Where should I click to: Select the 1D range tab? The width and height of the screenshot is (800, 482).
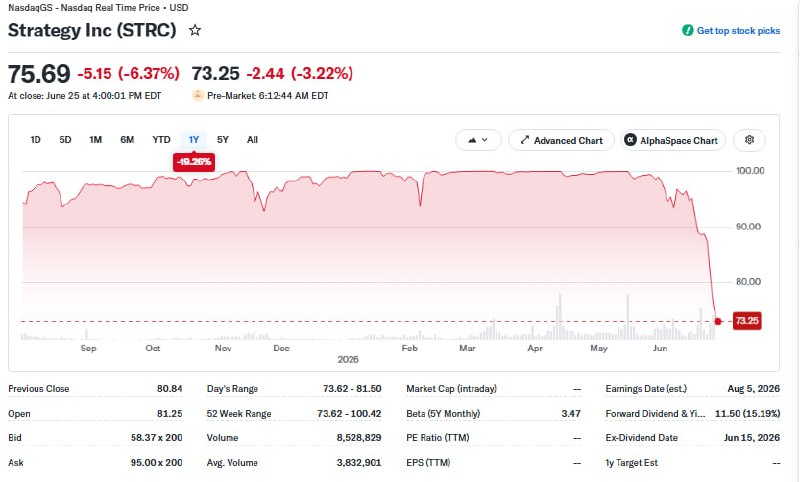click(35, 140)
